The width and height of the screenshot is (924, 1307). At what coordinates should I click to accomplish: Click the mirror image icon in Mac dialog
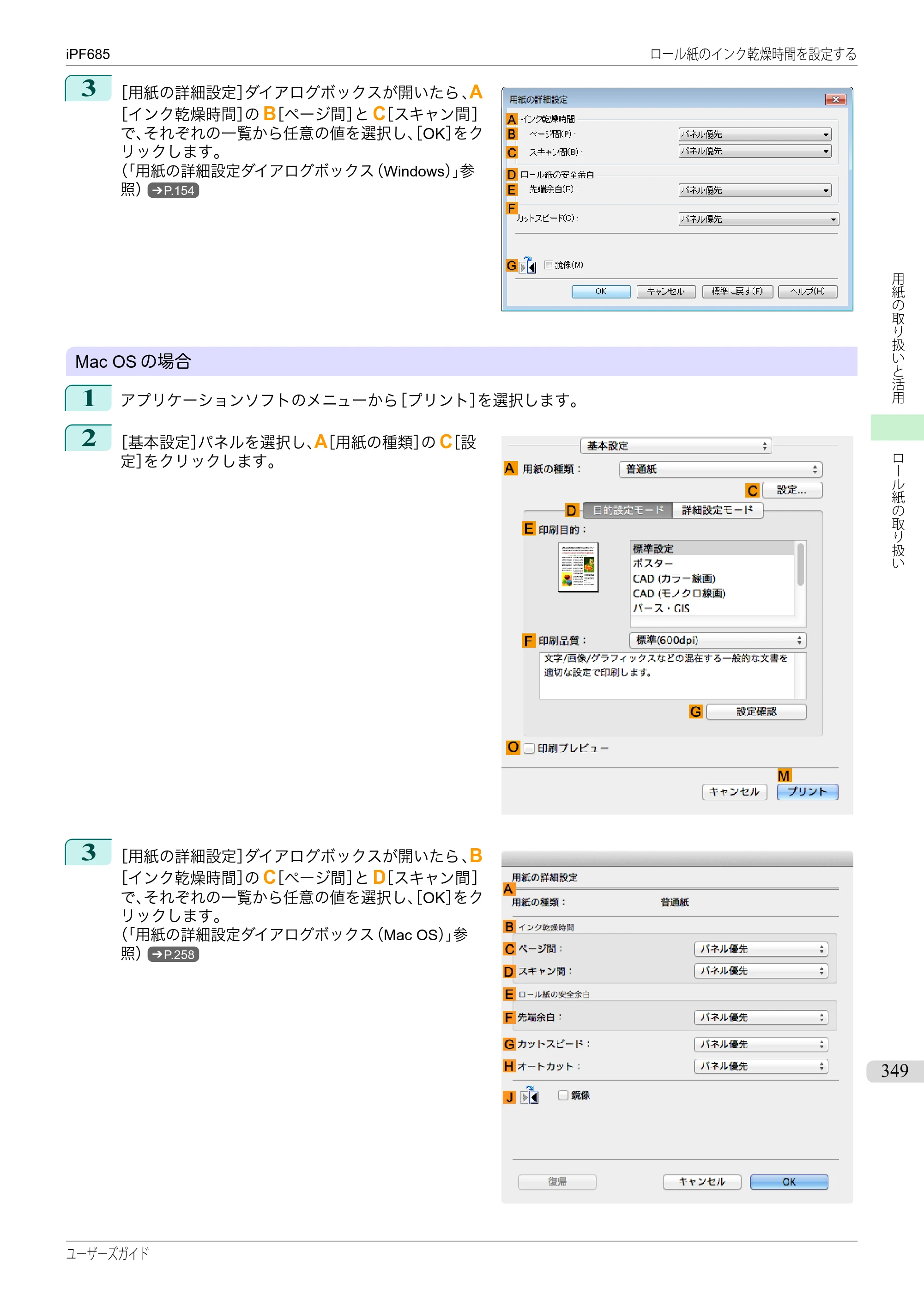click(x=530, y=1095)
